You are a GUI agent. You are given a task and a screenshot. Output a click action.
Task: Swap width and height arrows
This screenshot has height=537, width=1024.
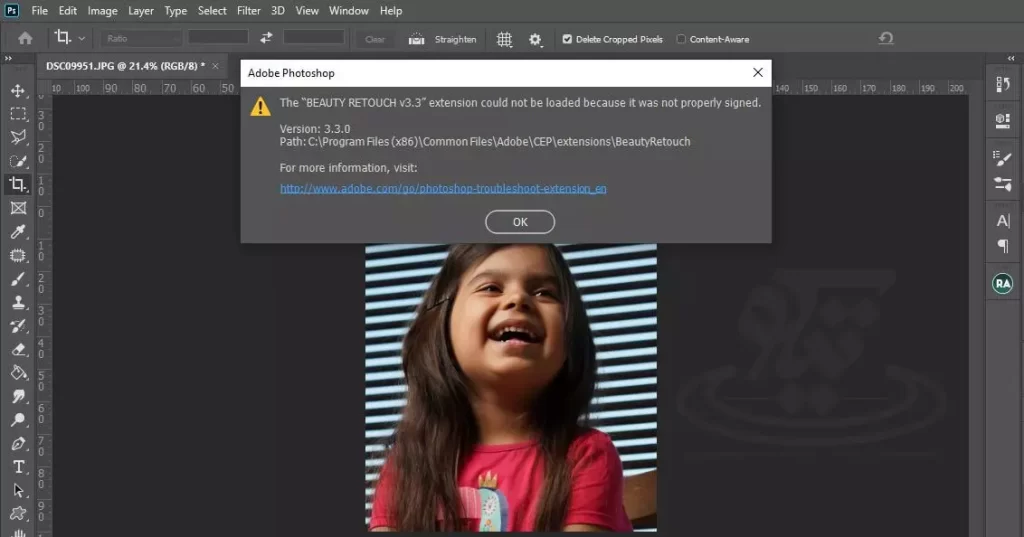pyautogui.click(x=266, y=38)
